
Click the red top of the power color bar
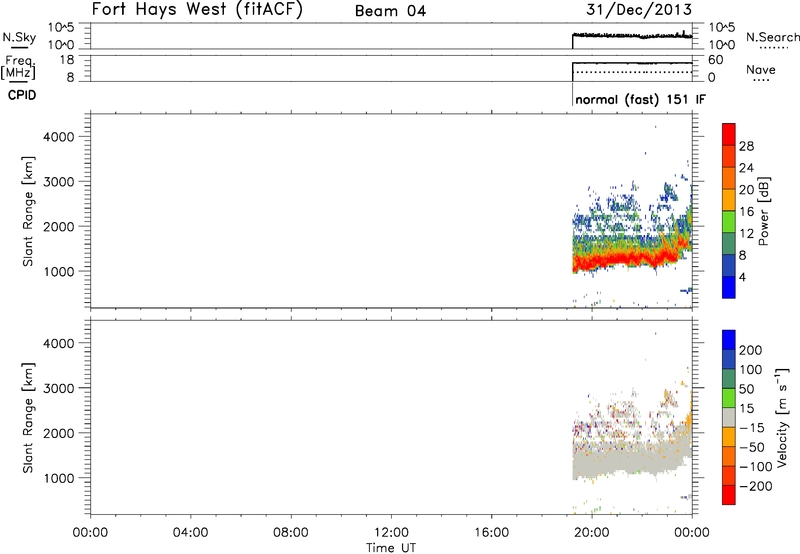click(729, 133)
